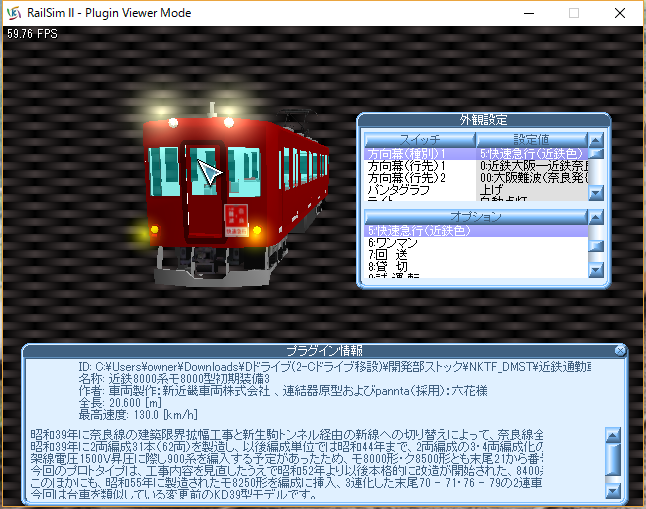Click scroll-up arrow of the オプション list
The image size is (646, 509).
[x=596, y=217]
